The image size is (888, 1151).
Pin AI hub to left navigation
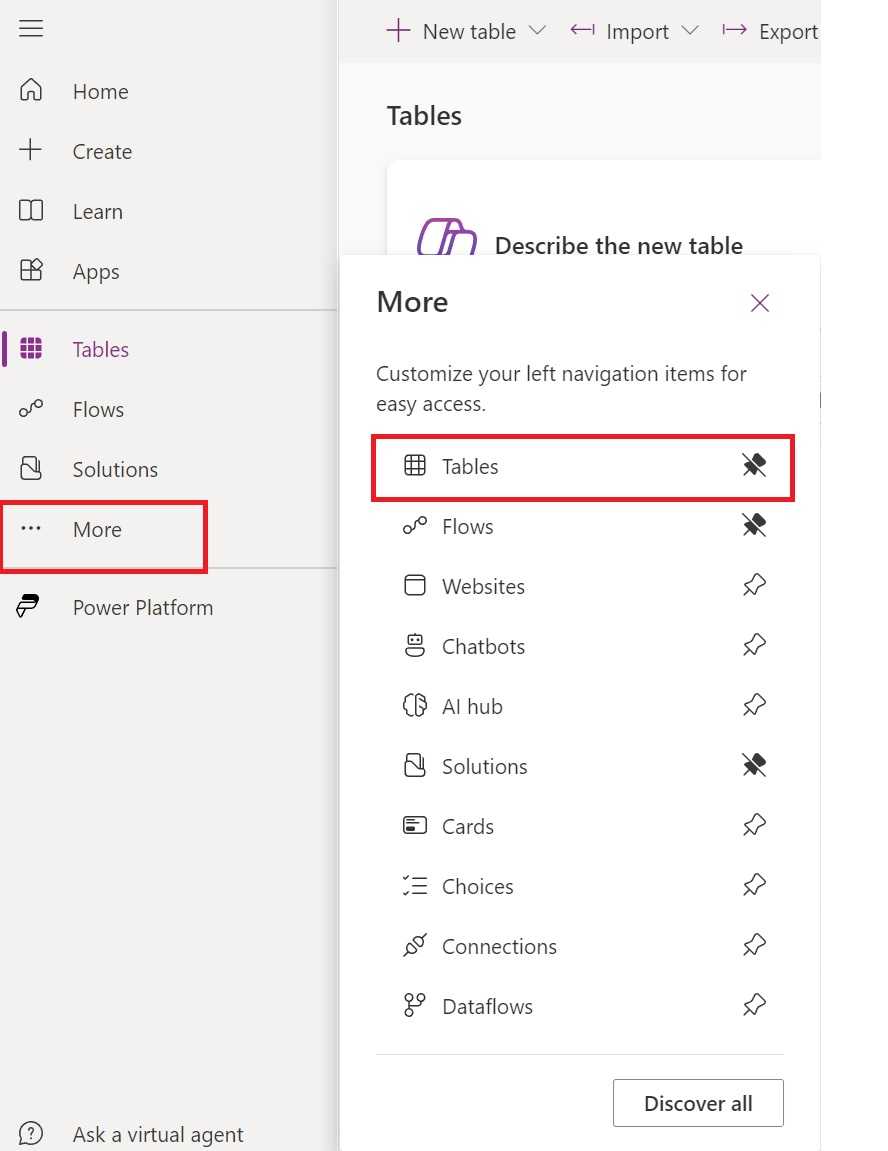click(x=754, y=705)
